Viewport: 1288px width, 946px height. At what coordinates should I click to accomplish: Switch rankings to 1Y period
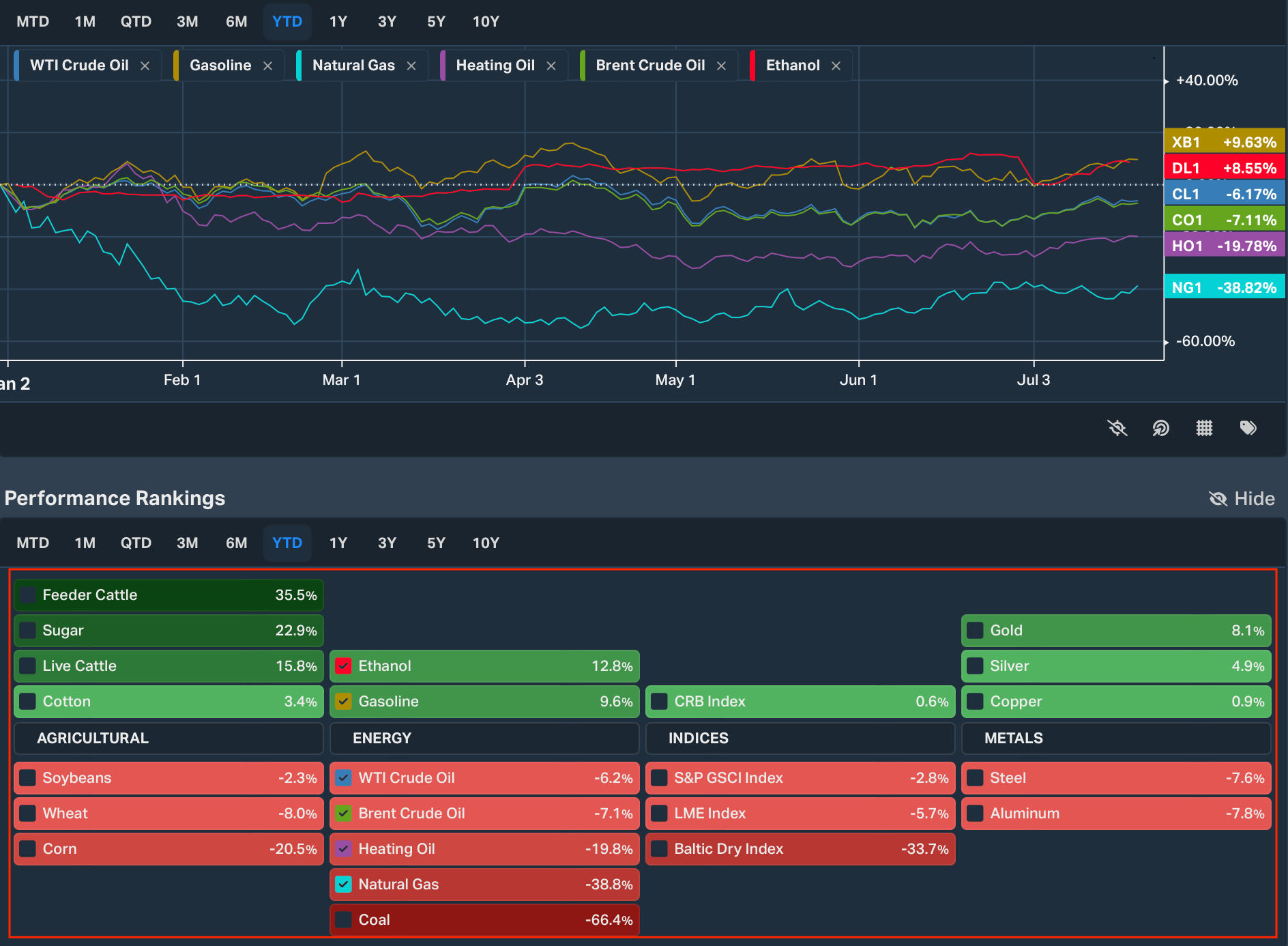pos(338,543)
